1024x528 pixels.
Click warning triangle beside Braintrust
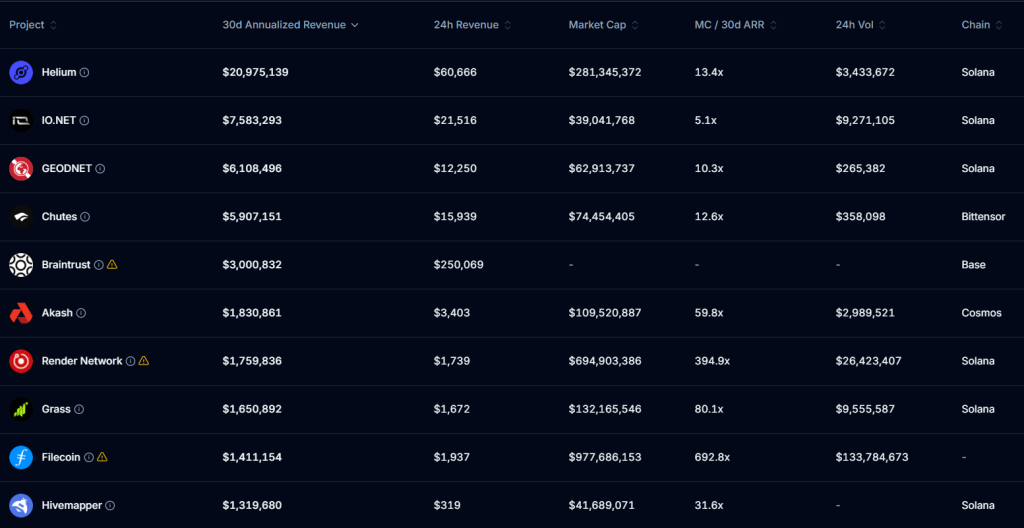(112, 265)
